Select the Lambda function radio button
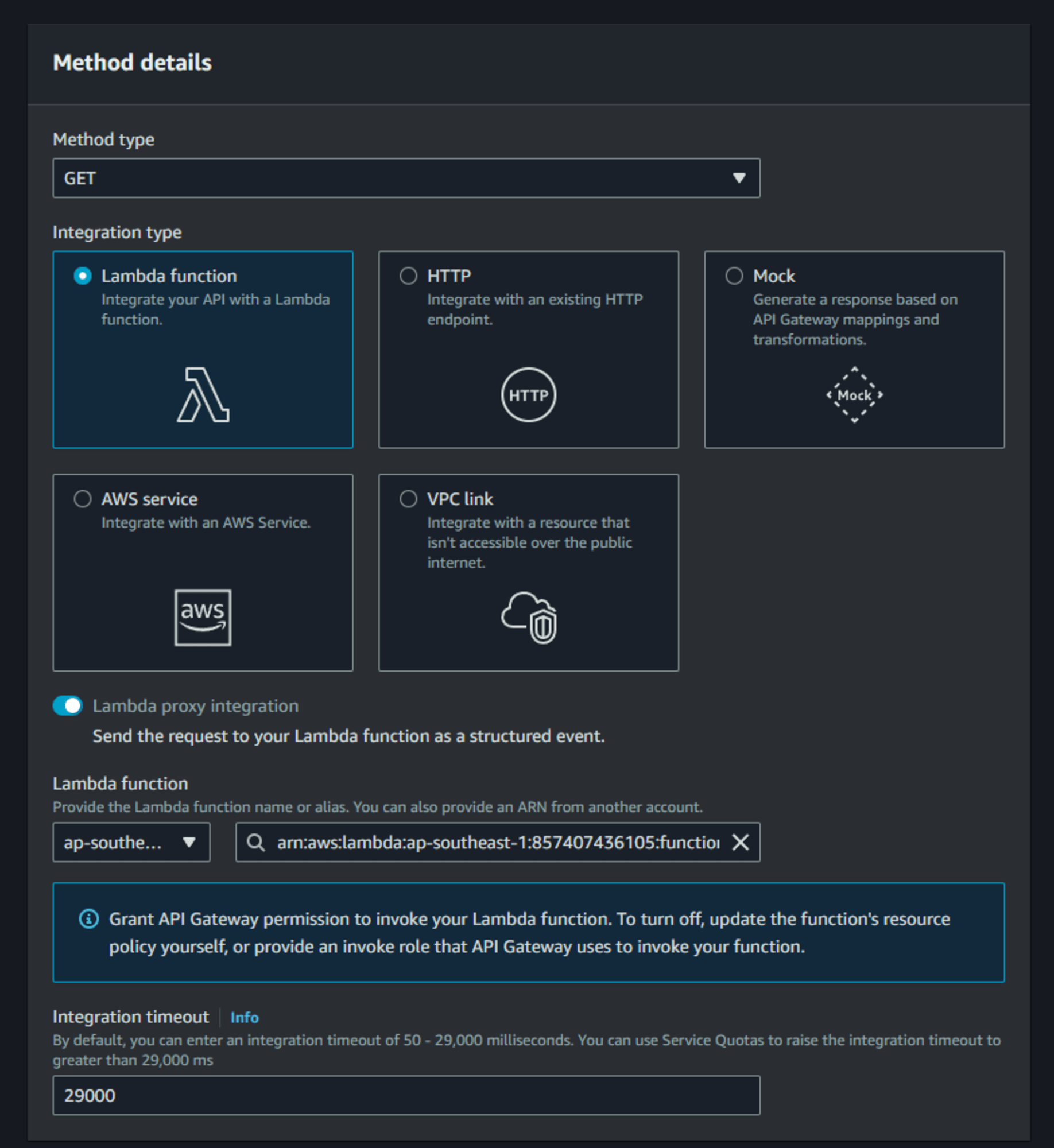Image resolution: width=1054 pixels, height=1148 pixels. 83,276
